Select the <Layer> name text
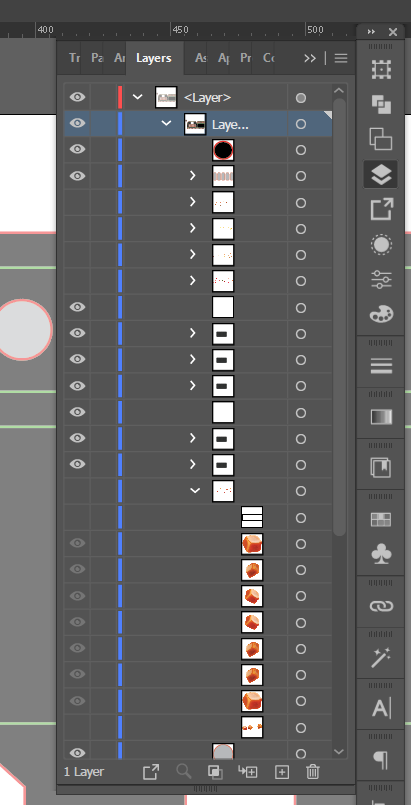Image resolution: width=411 pixels, height=805 pixels. coord(208,98)
